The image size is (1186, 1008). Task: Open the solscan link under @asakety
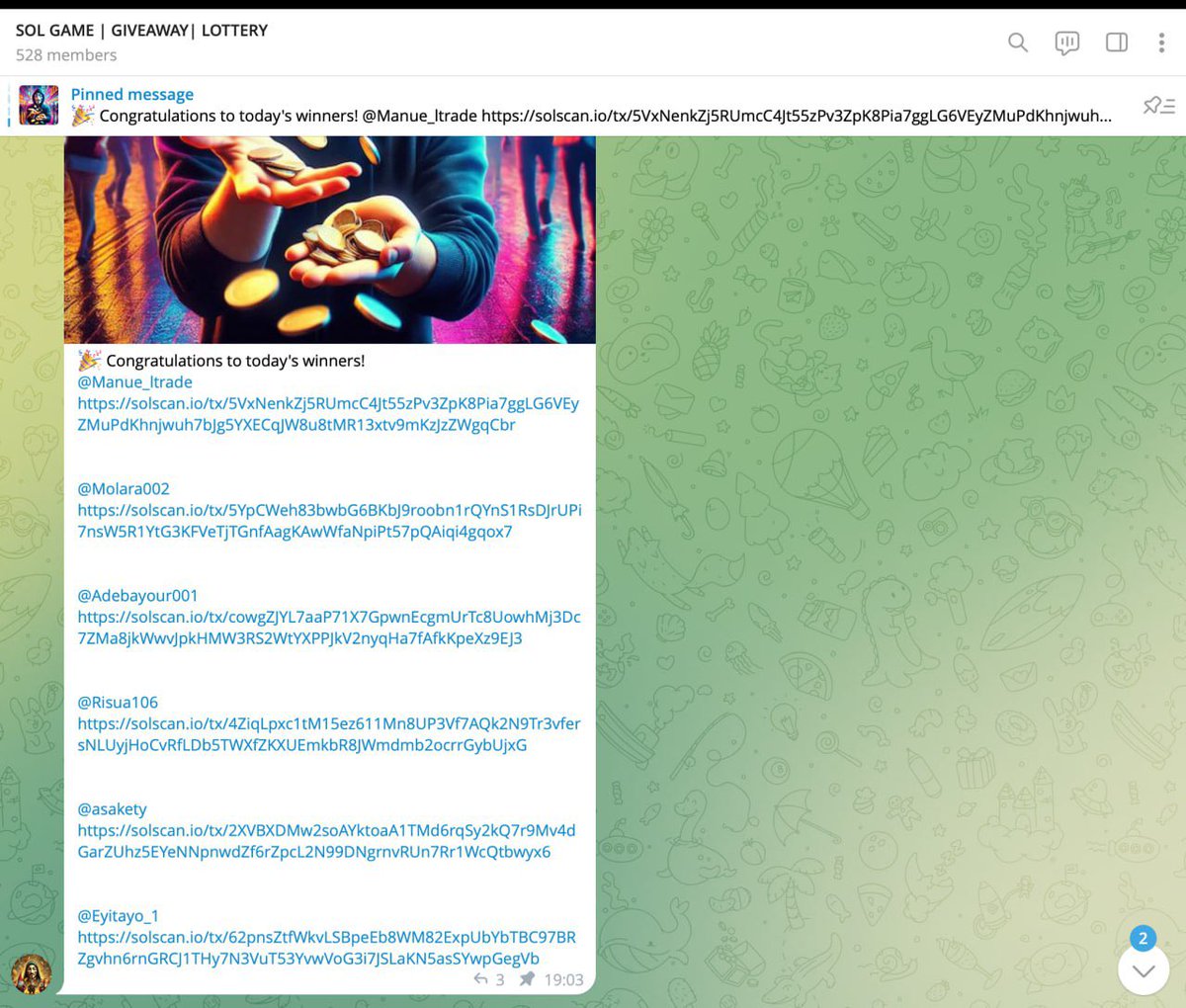point(326,841)
